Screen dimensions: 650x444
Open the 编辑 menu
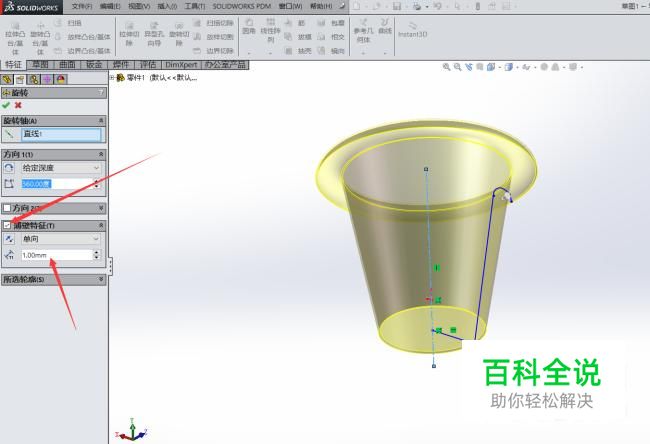coord(110,6)
